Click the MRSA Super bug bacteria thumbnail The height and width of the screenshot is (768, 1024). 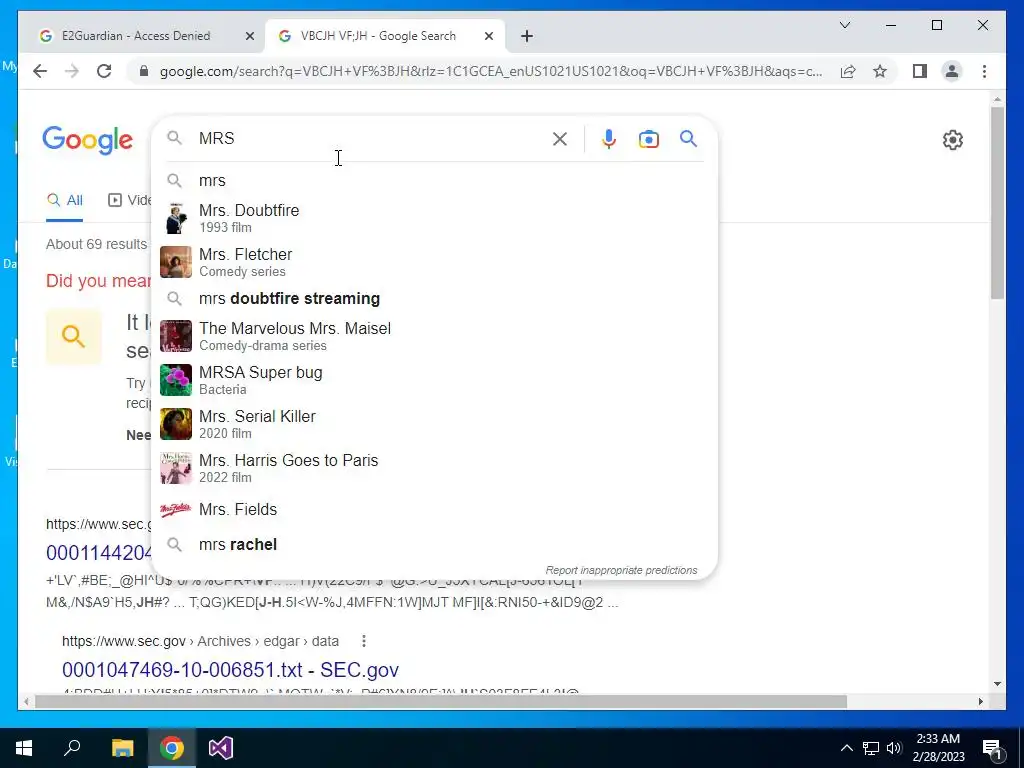(176, 380)
